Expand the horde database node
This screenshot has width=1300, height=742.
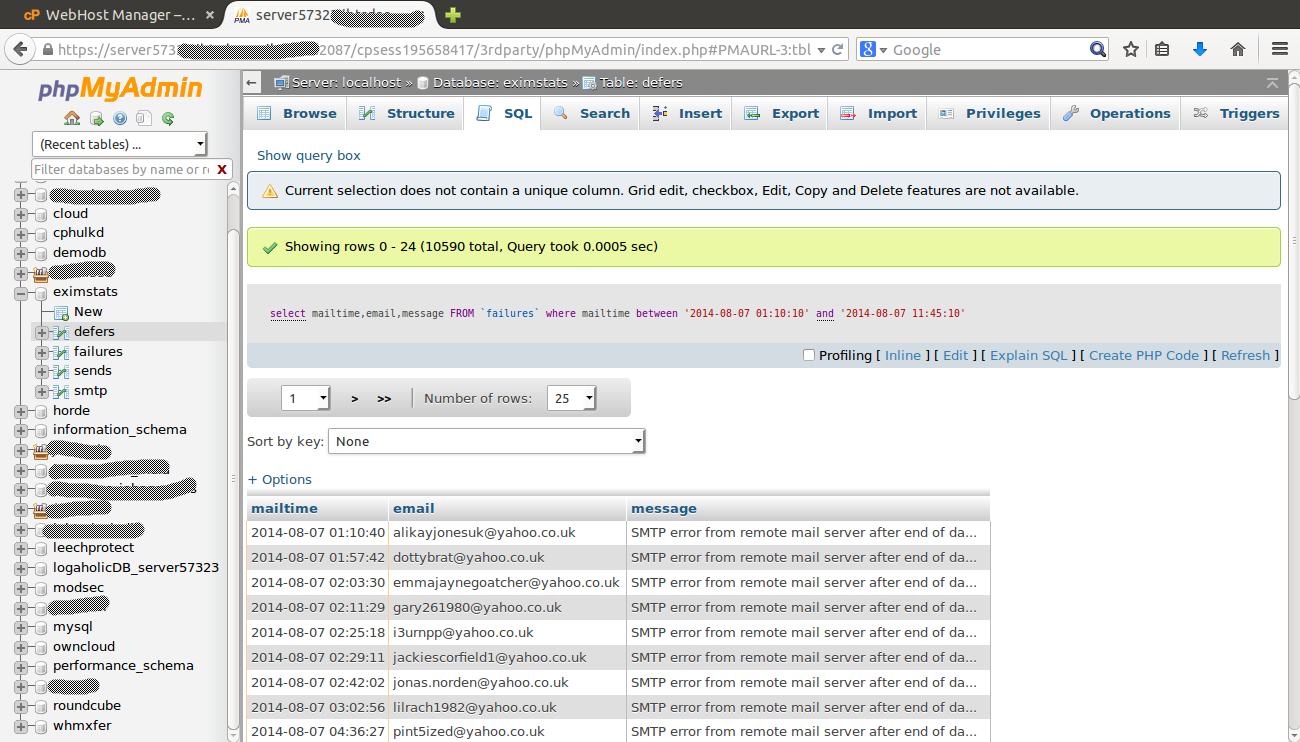(21, 411)
